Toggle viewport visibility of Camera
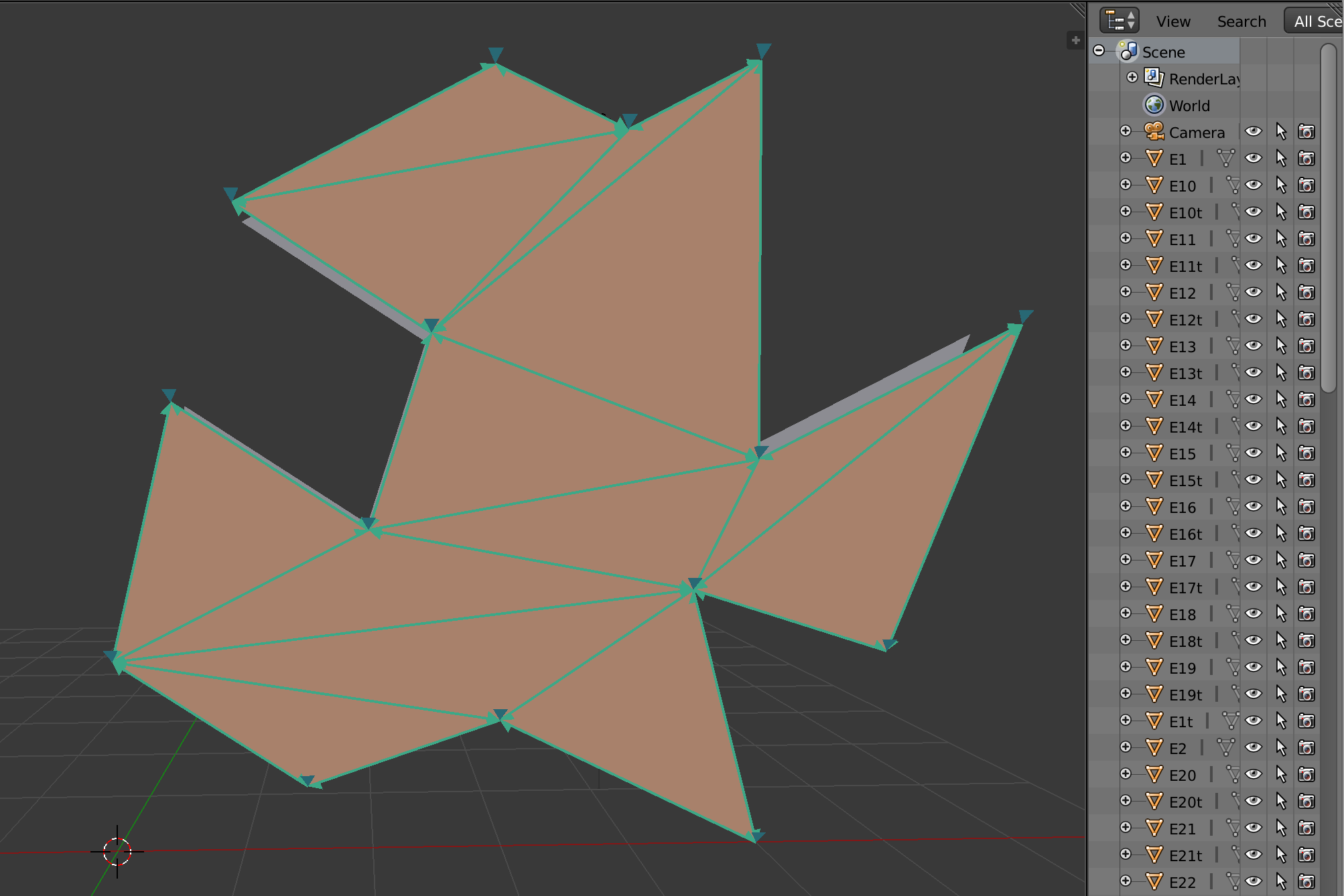 click(x=1254, y=132)
